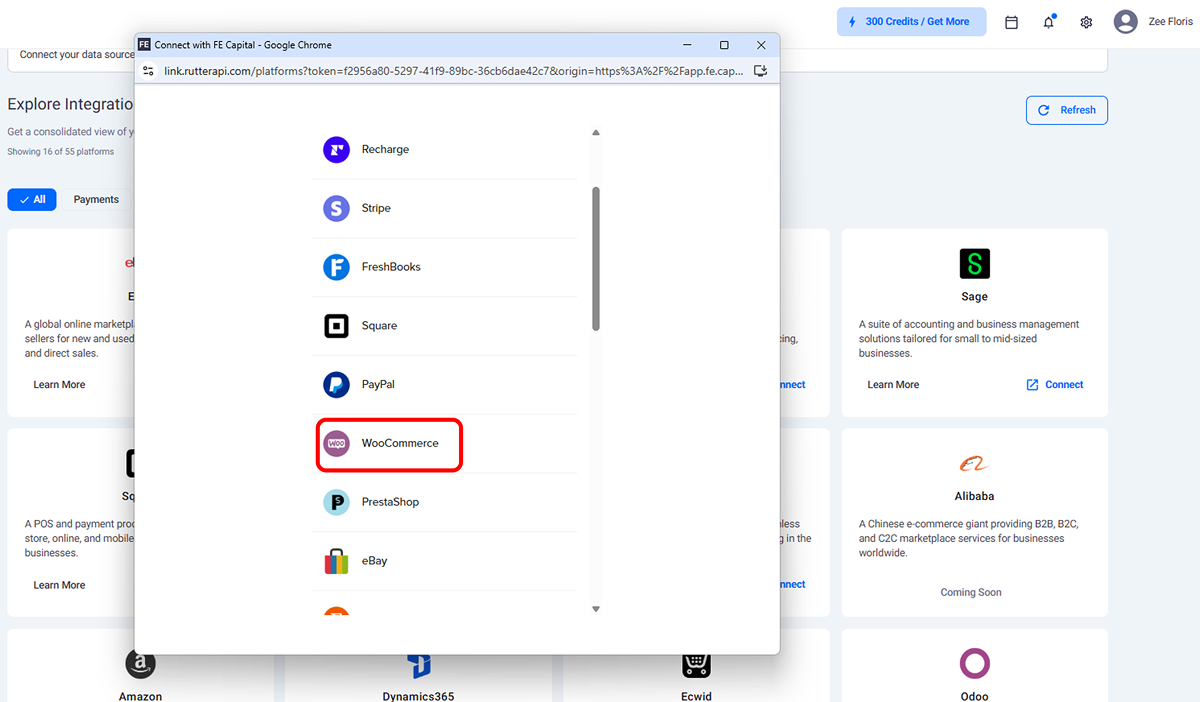Click Learn More on the eBay card
The image size is (1200, 702).
click(x=59, y=385)
